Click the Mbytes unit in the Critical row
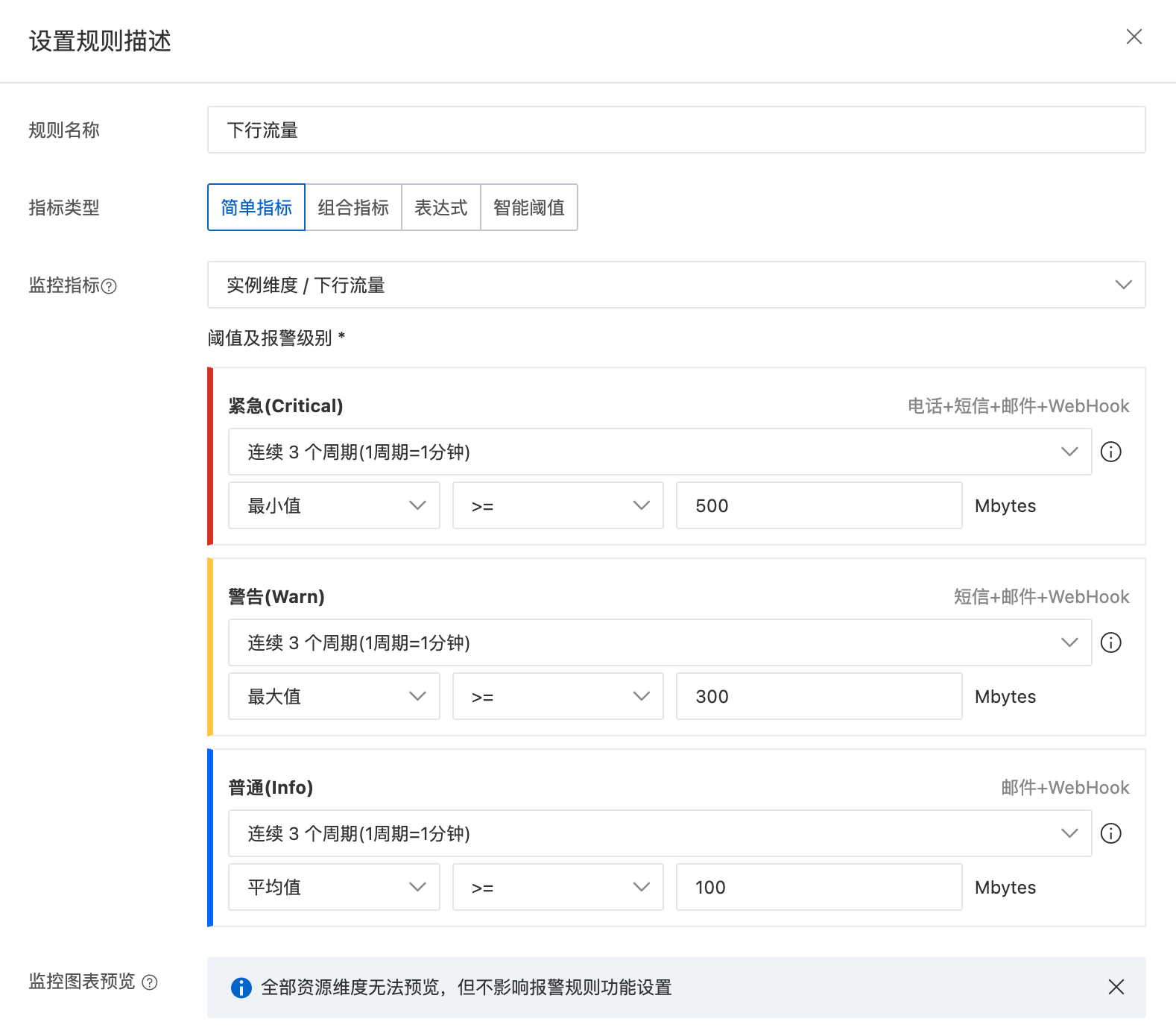Screen dimensions: 1176x1036 (x=1005, y=506)
